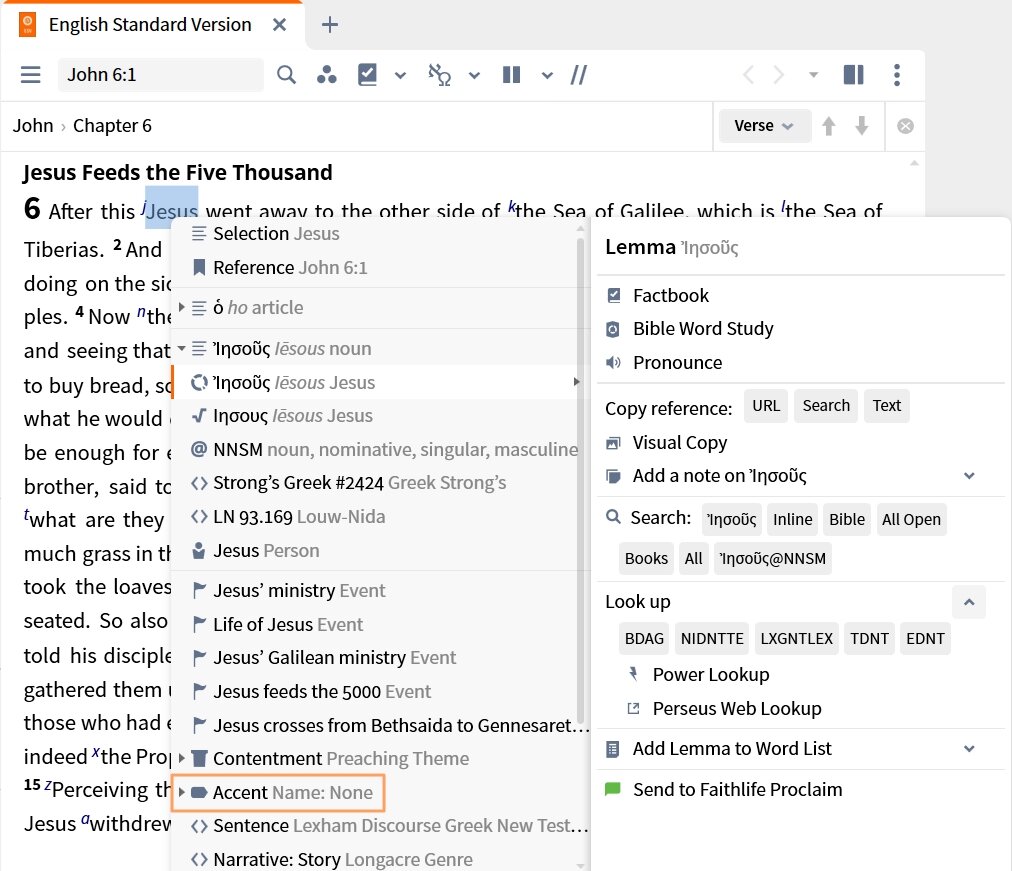The width and height of the screenshot is (1012, 871).
Task: Open the hamburger panel menu
Action: 31,75
